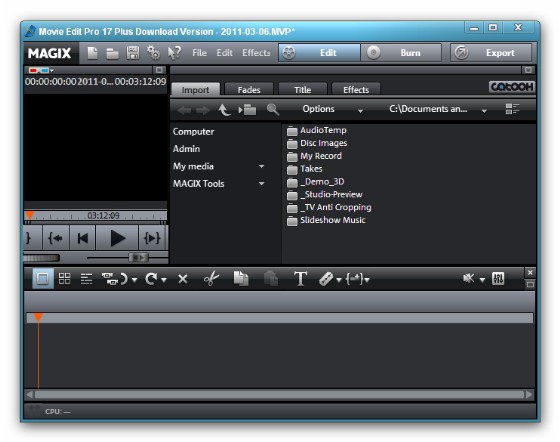Click the group objects bracket icon
Screen dimensions: 560x442
(x=354, y=279)
